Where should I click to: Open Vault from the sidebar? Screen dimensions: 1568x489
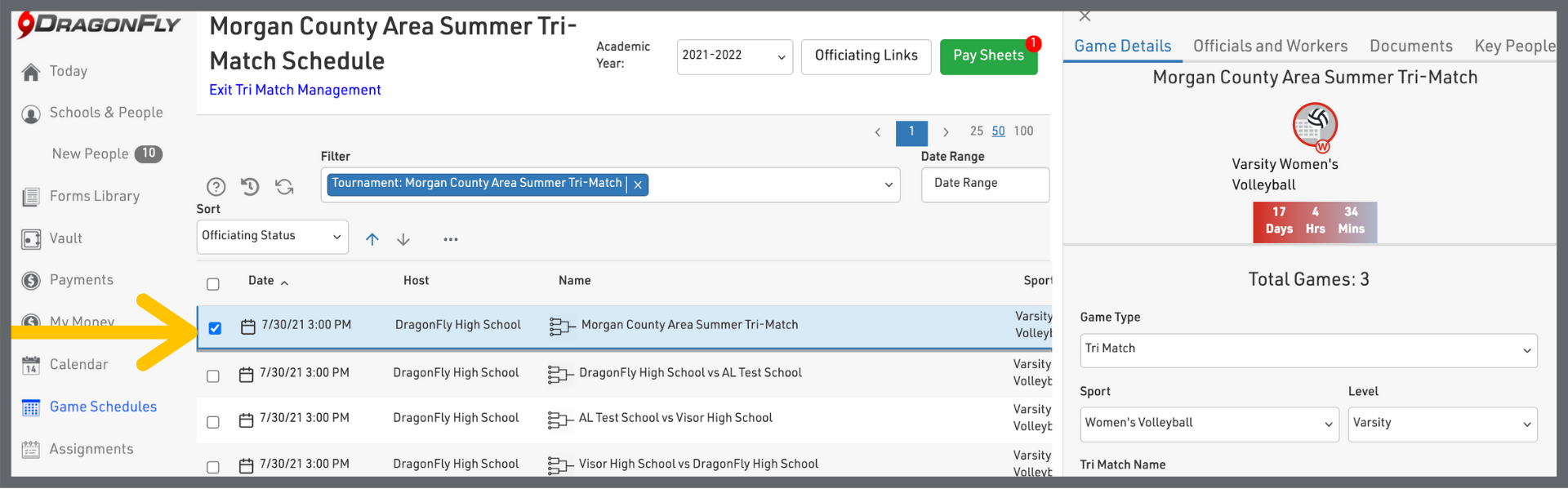(65, 238)
